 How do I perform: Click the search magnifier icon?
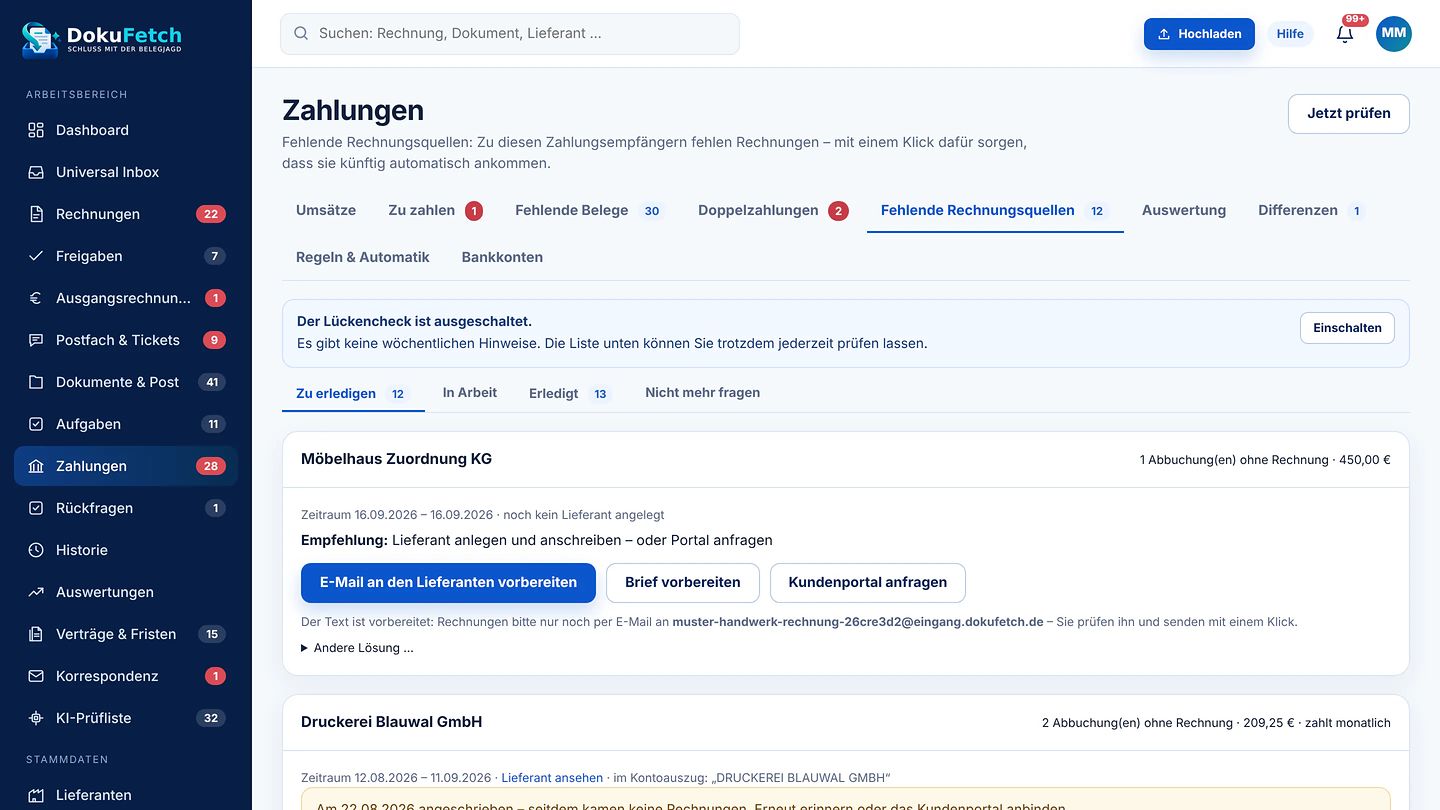(301, 33)
